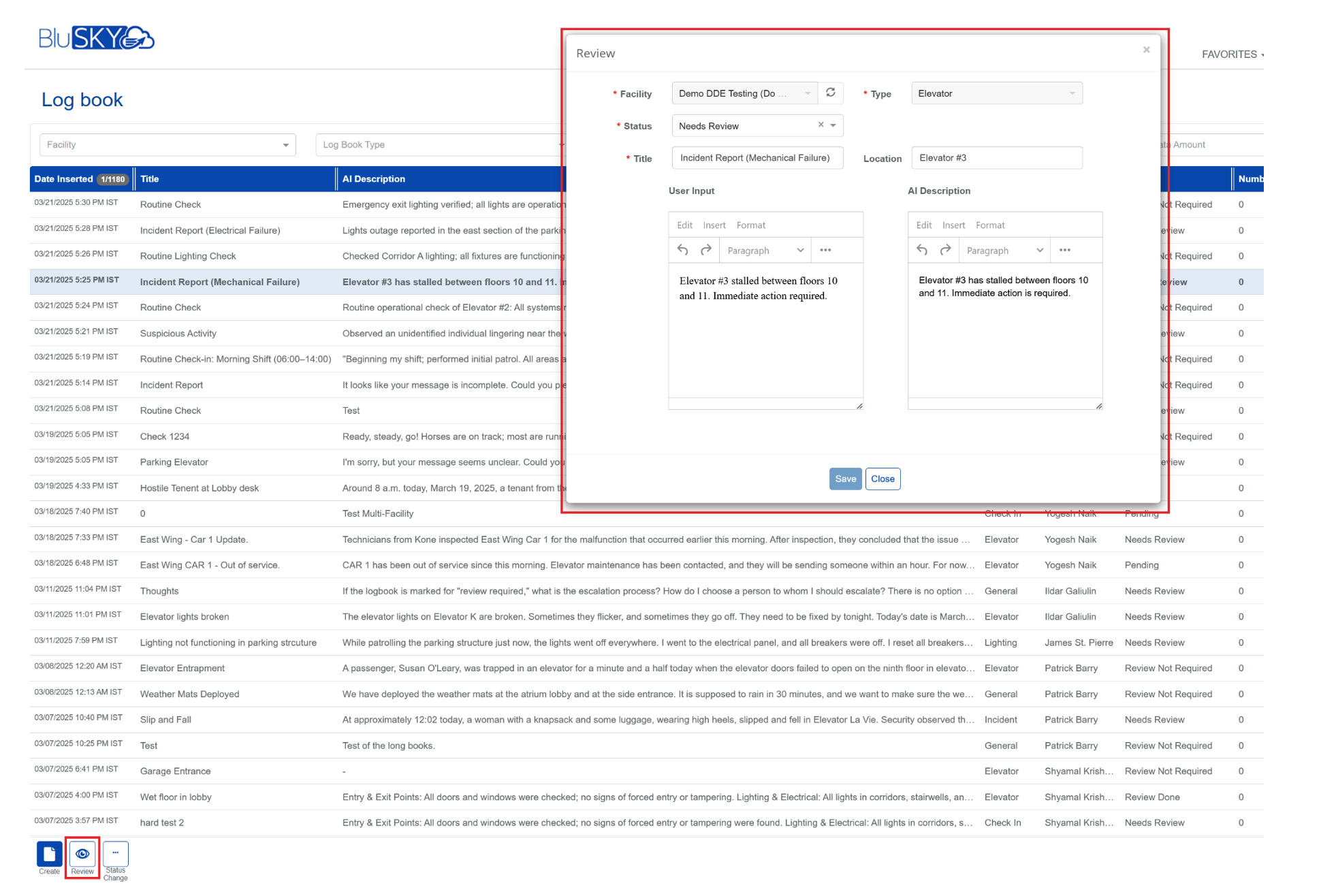Click the Save button

click(845, 479)
